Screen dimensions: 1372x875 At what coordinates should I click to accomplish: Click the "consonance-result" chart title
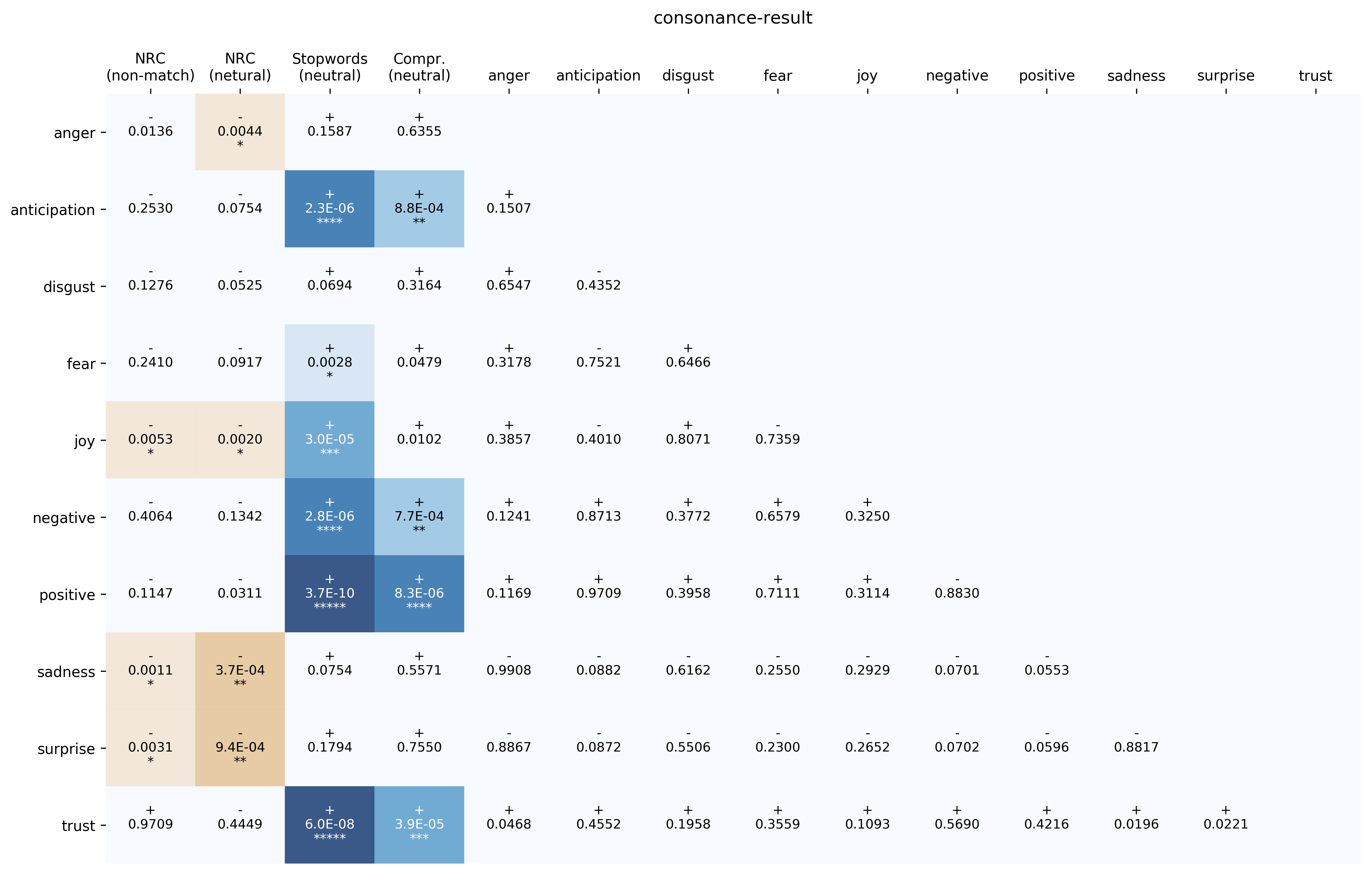coord(732,18)
